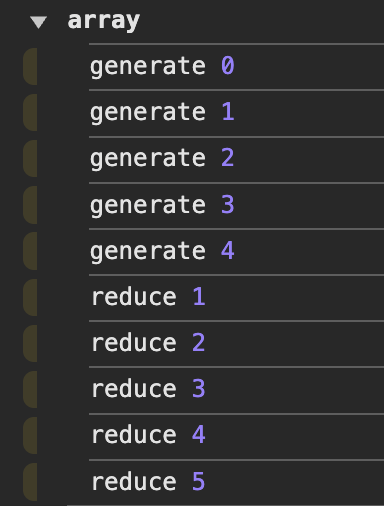Click the olive marker beside reduce 5

click(x=30, y=482)
